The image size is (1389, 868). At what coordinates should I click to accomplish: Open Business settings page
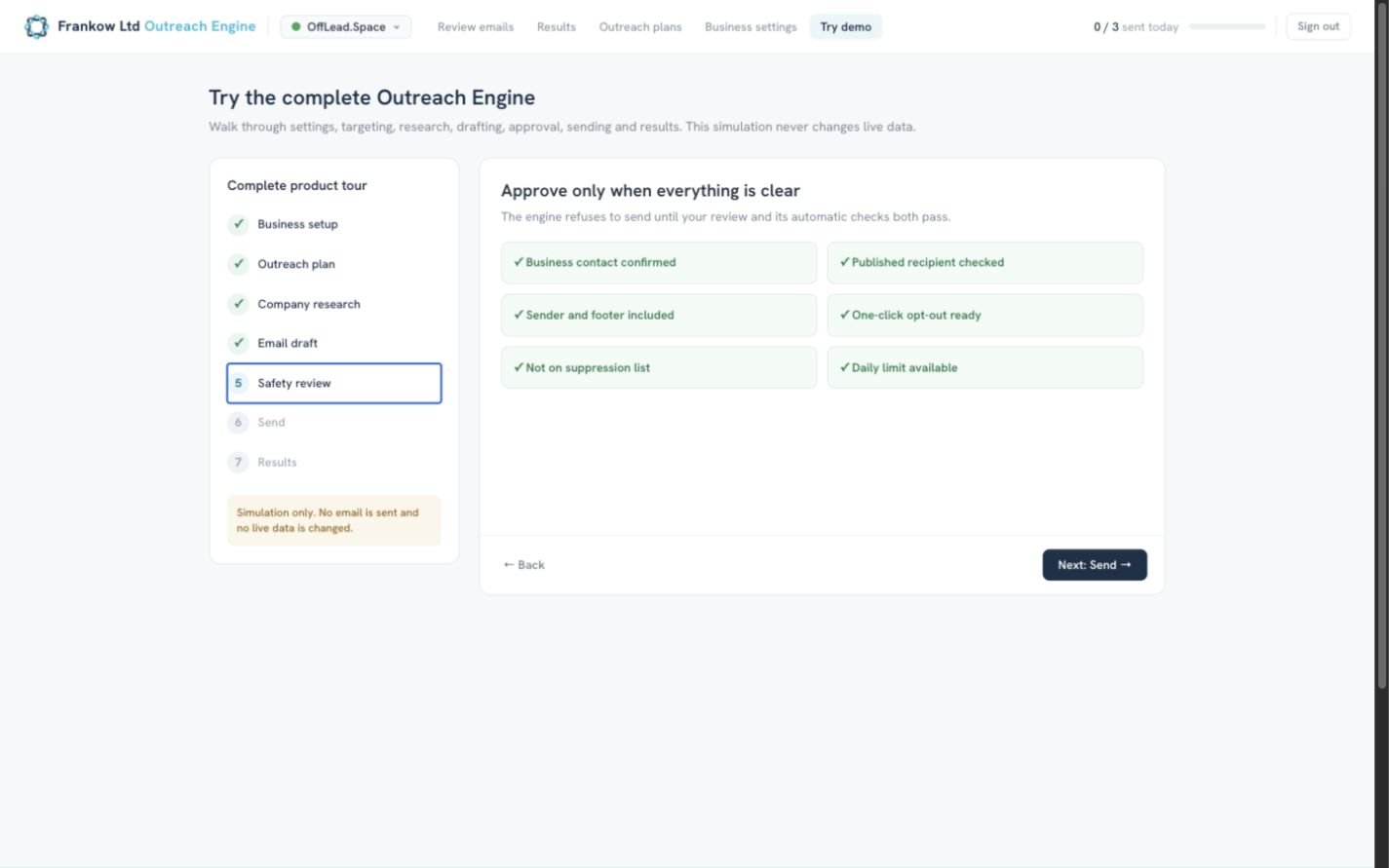click(751, 26)
